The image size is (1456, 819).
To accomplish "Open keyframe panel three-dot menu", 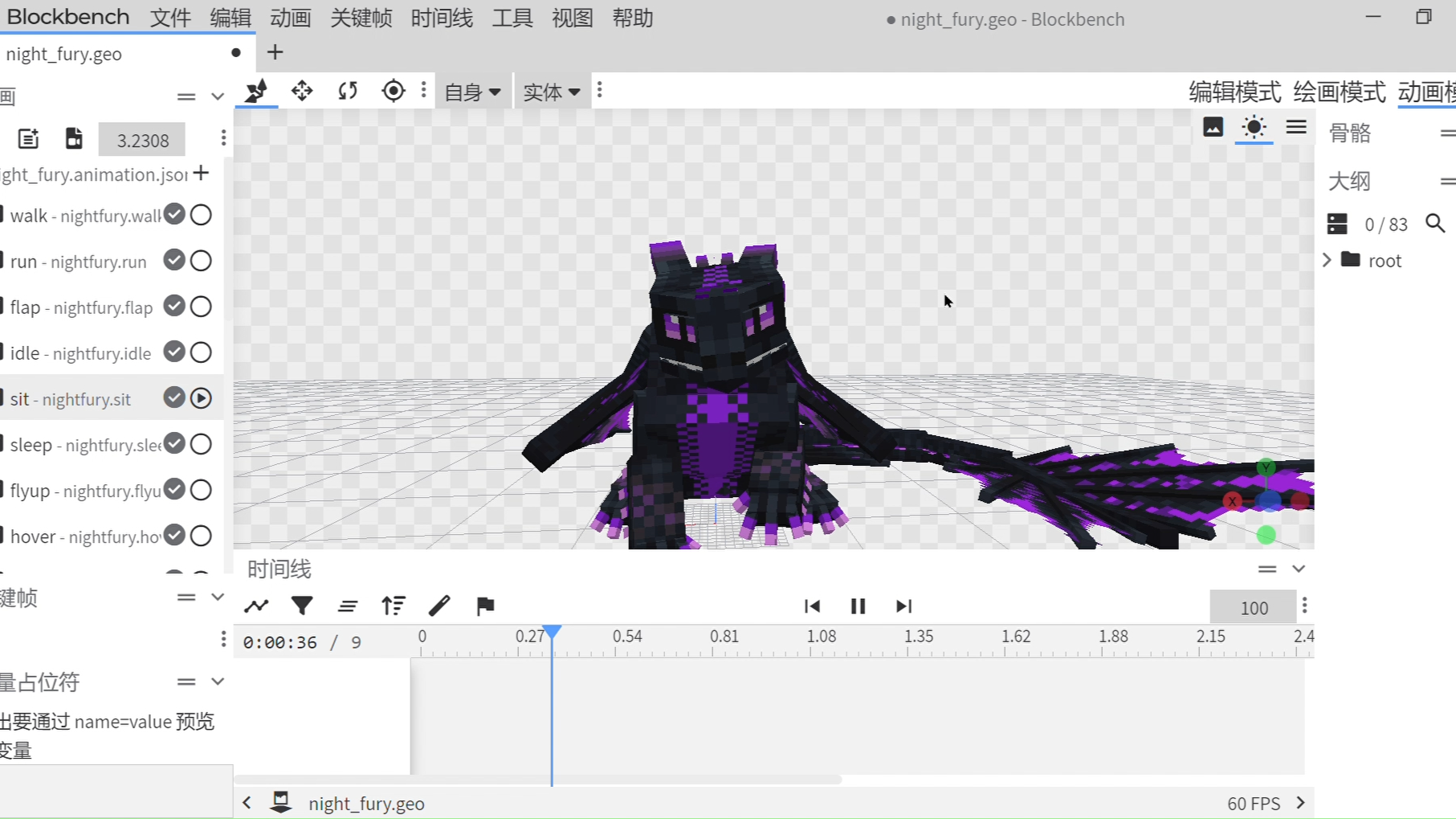I will (223, 640).
